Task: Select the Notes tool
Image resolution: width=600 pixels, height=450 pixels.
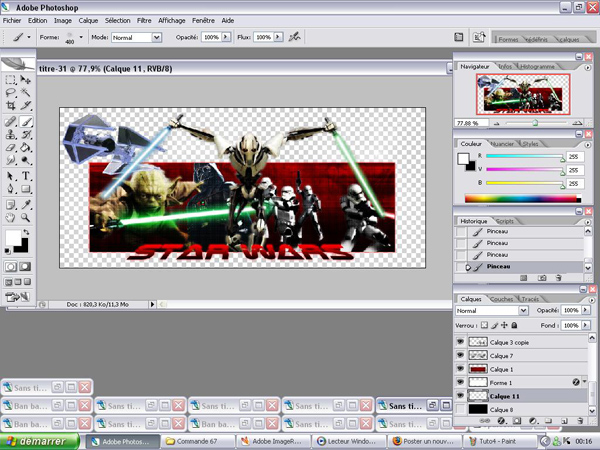Action: (x=10, y=205)
